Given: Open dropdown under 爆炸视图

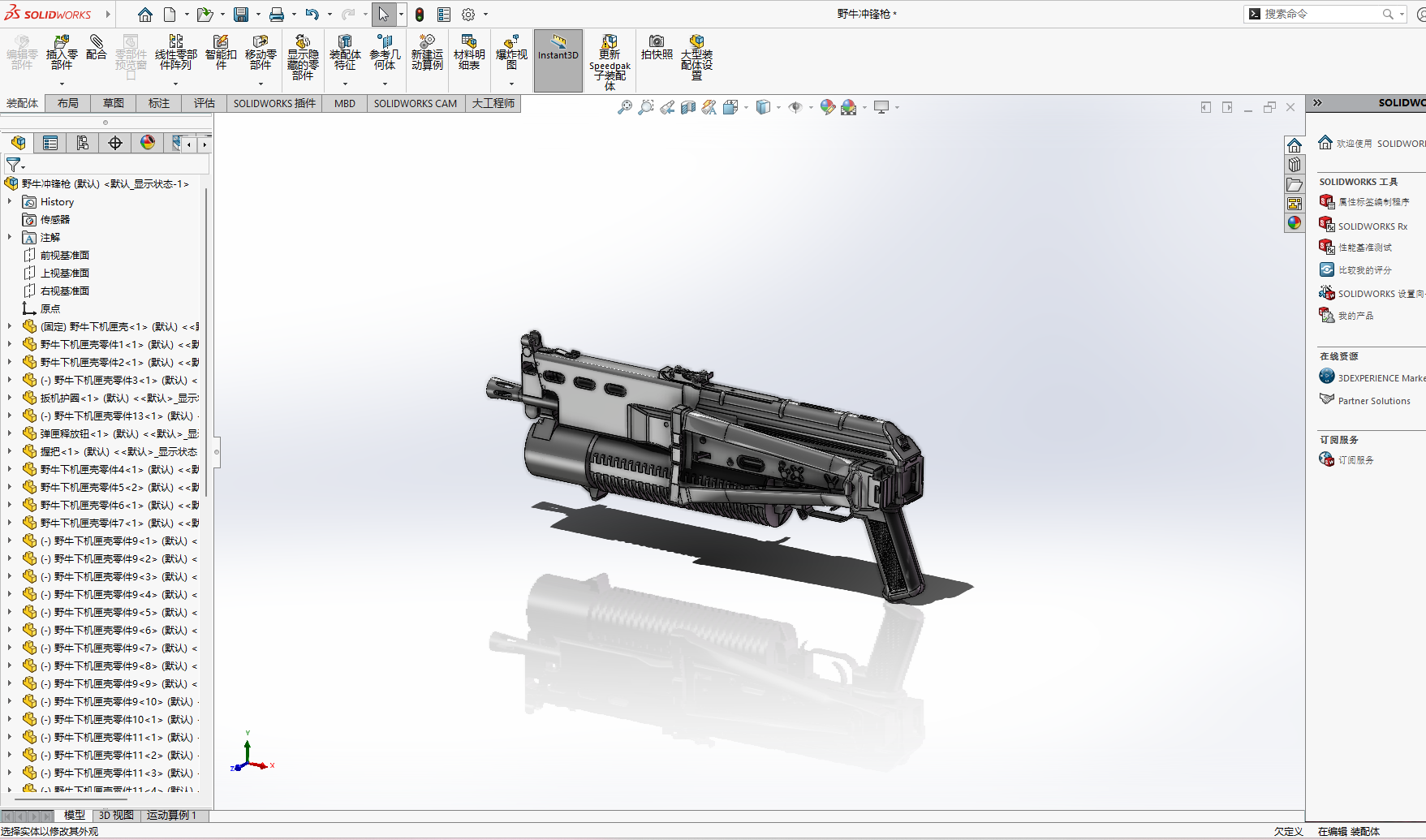Looking at the screenshot, I should [x=511, y=84].
